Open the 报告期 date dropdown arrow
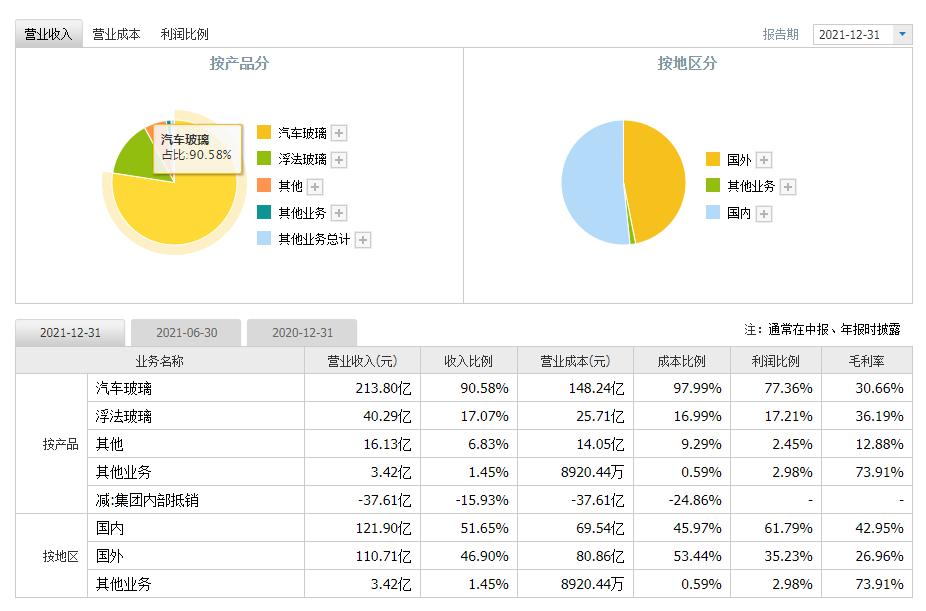 click(902, 34)
